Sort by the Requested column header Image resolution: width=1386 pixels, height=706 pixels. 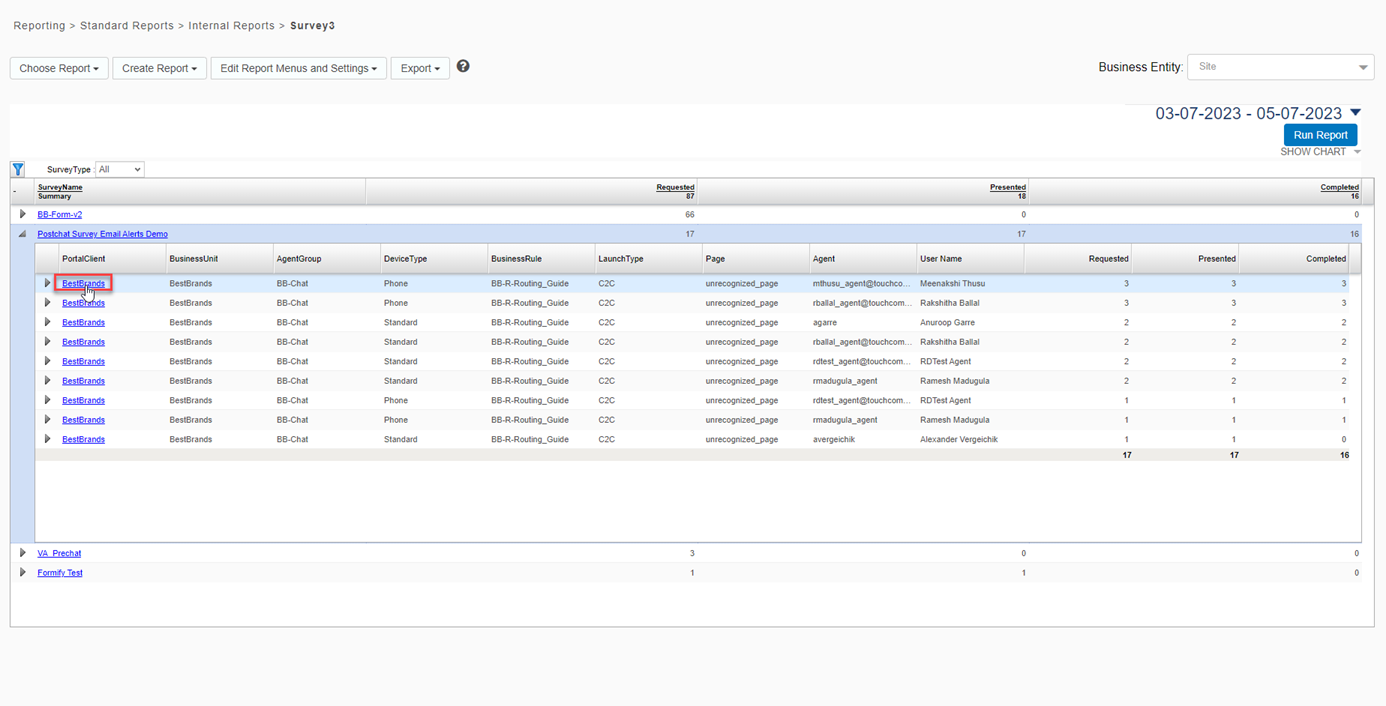click(675, 187)
